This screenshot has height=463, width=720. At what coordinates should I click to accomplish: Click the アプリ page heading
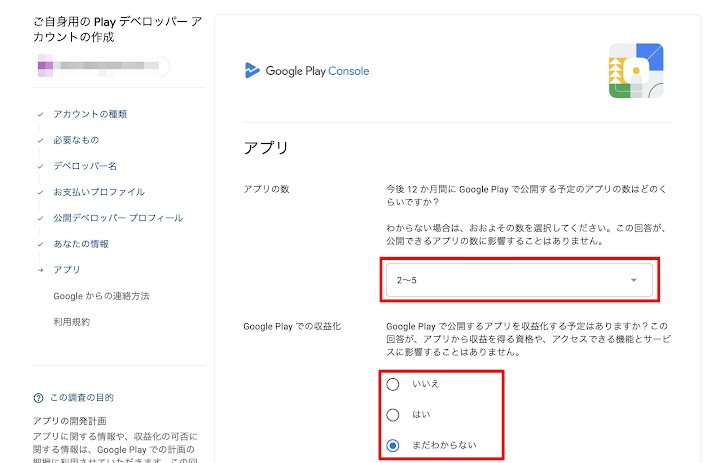click(x=266, y=148)
